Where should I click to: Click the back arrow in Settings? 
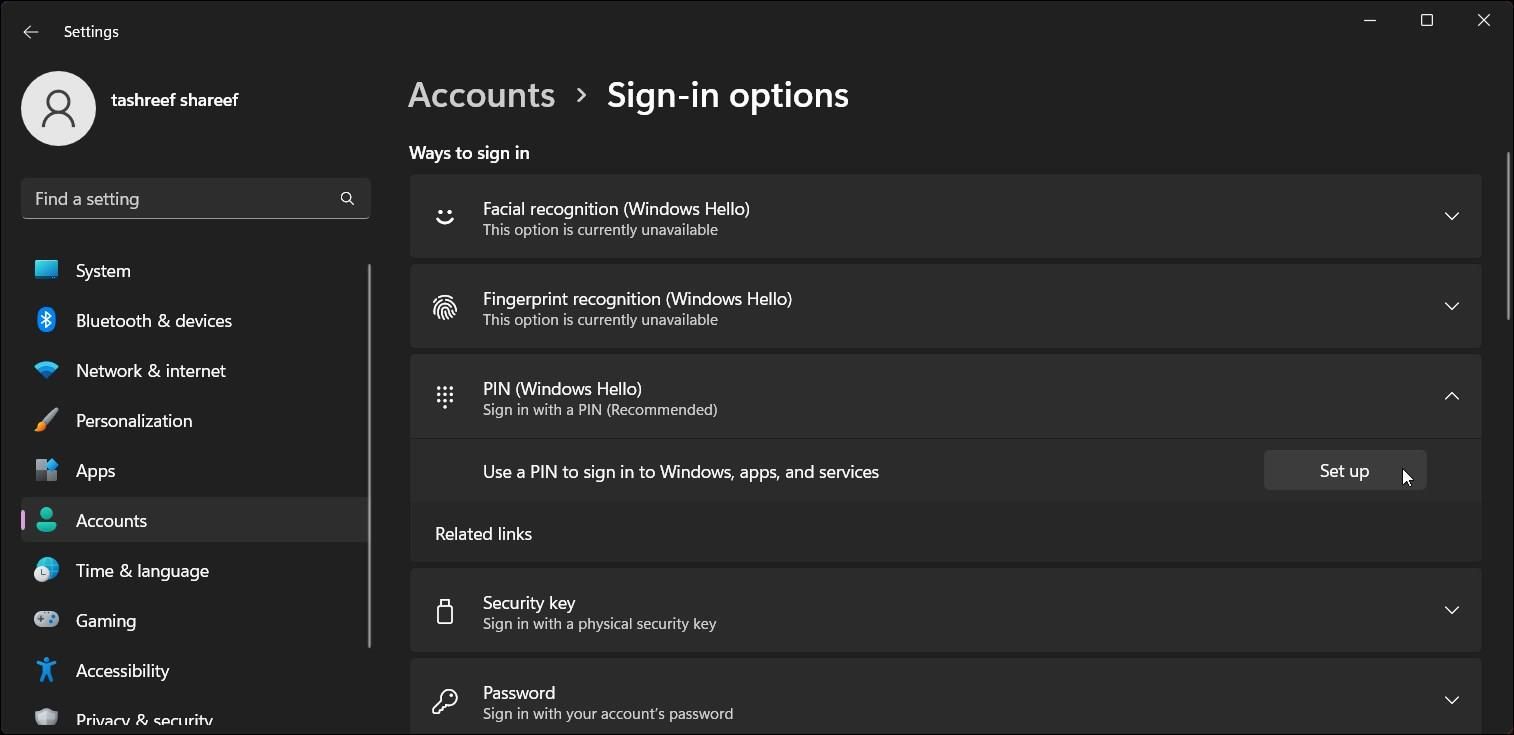(x=30, y=31)
